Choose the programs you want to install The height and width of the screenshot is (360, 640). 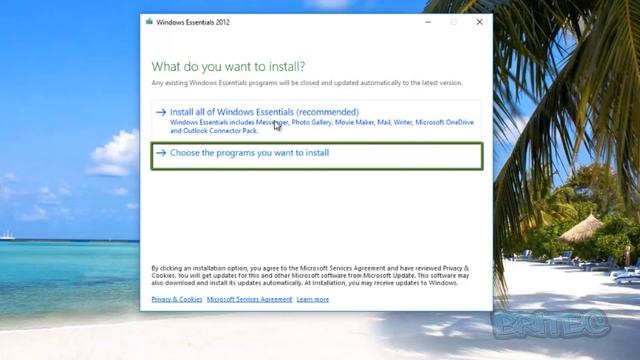click(x=317, y=156)
